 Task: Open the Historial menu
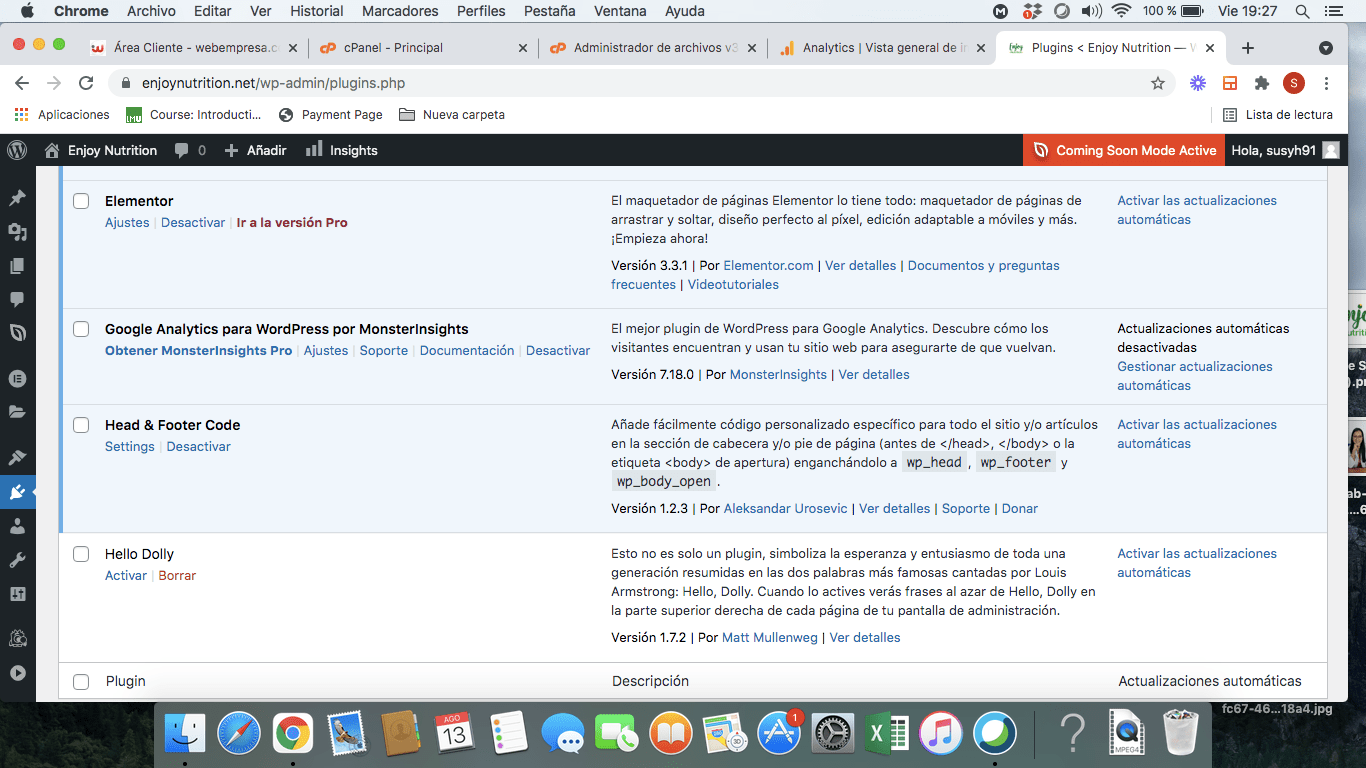(x=316, y=11)
